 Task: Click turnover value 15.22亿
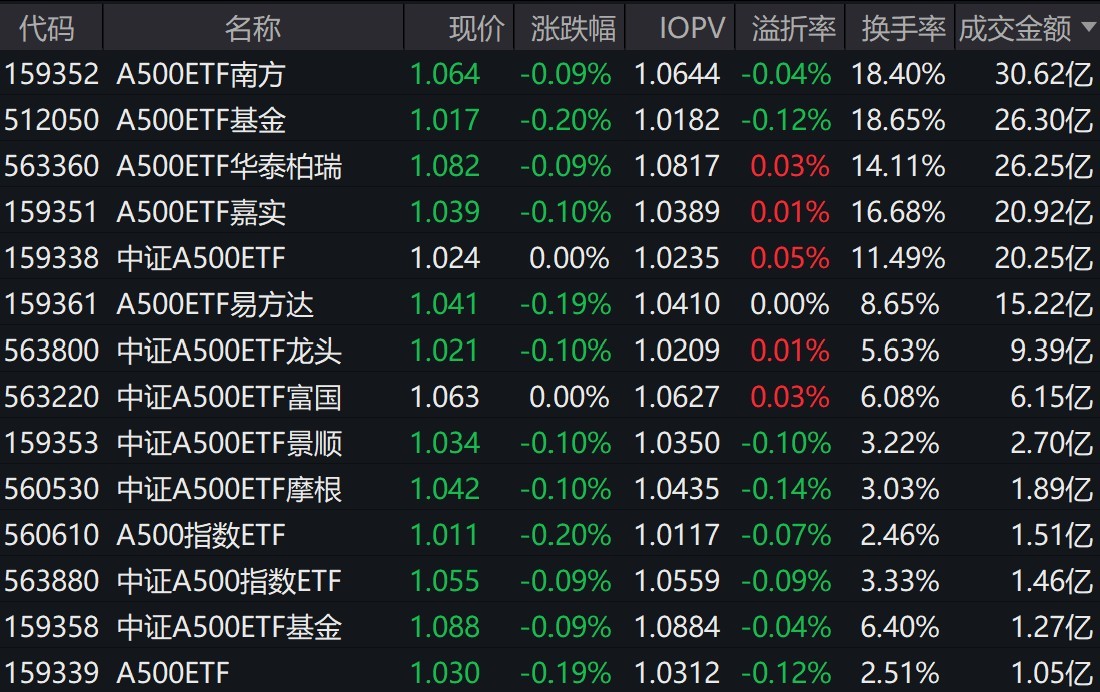1044,305
